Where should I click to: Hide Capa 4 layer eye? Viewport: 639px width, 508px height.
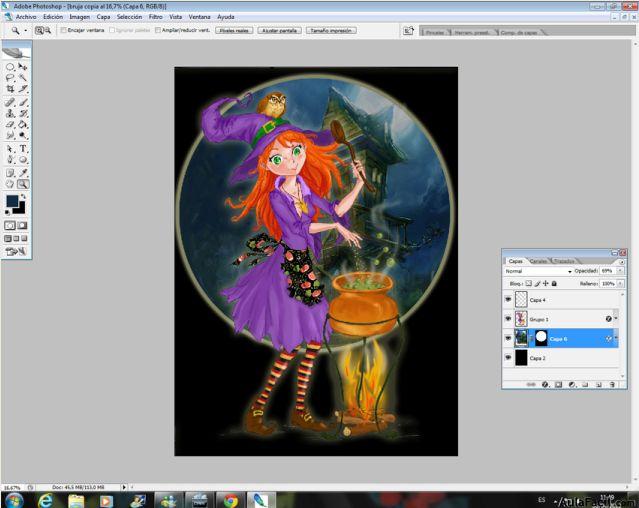pyautogui.click(x=508, y=299)
